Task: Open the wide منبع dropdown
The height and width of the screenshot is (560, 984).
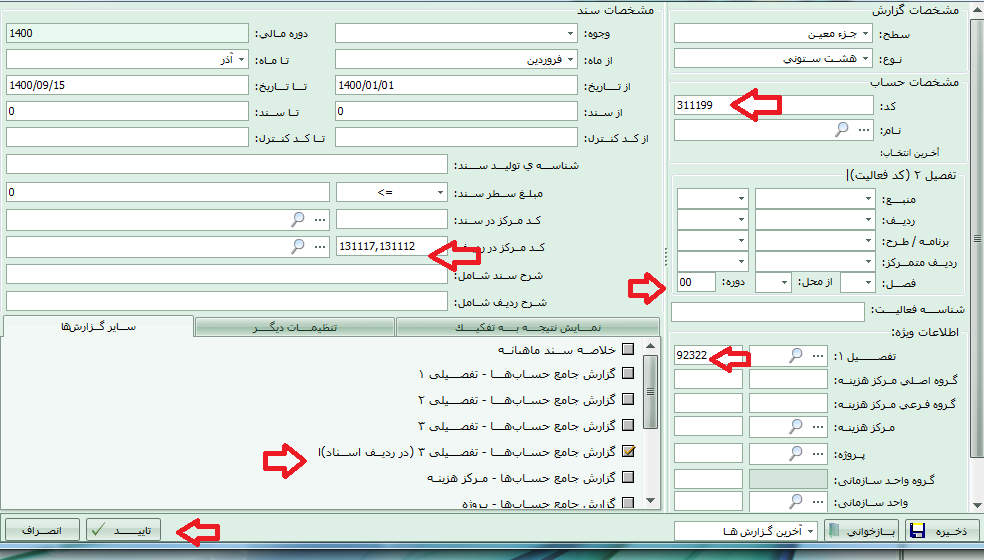Action: 868,198
